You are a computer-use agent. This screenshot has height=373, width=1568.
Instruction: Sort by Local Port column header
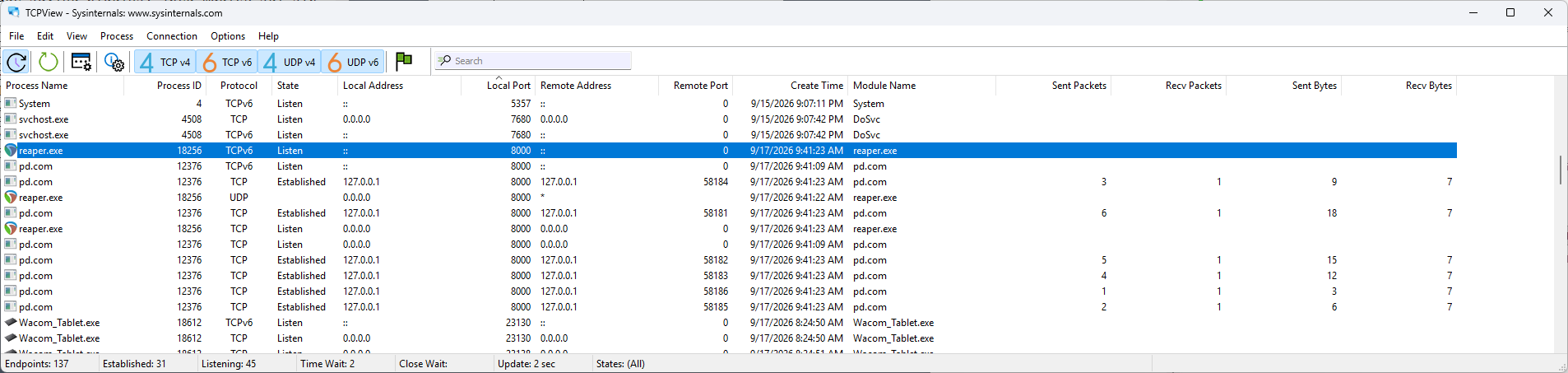[x=498, y=86]
